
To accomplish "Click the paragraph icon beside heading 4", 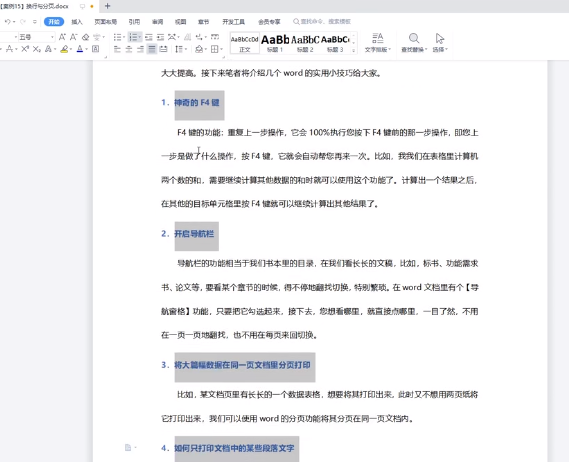I will (x=128, y=447).
